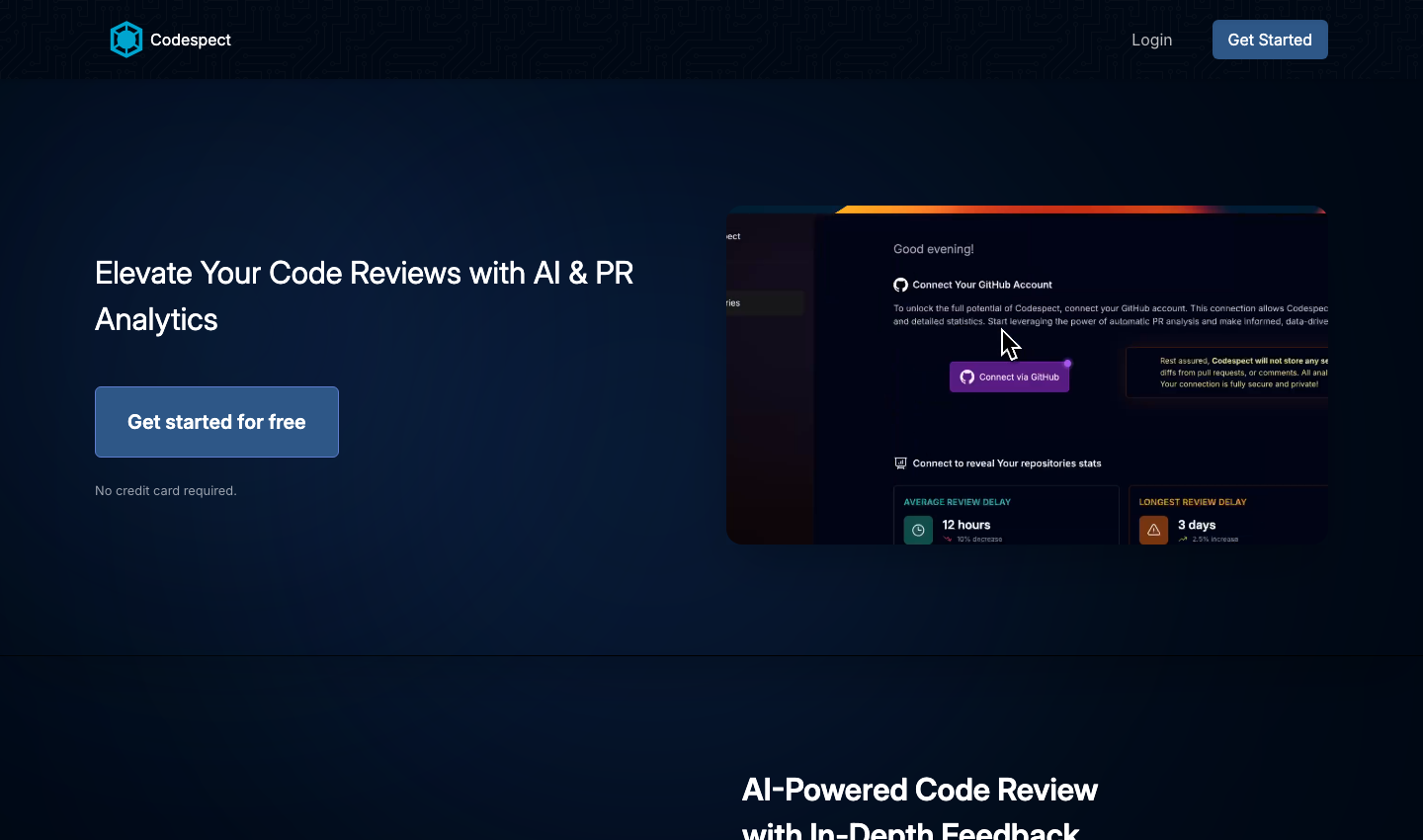Screen dimensions: 1423x840
Task: Click the AVERAGE REVIEW DELAY label
Action: tap(958, 502)
